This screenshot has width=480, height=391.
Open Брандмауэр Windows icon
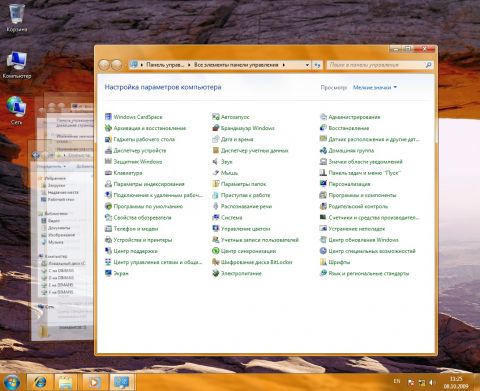(216, 128)
